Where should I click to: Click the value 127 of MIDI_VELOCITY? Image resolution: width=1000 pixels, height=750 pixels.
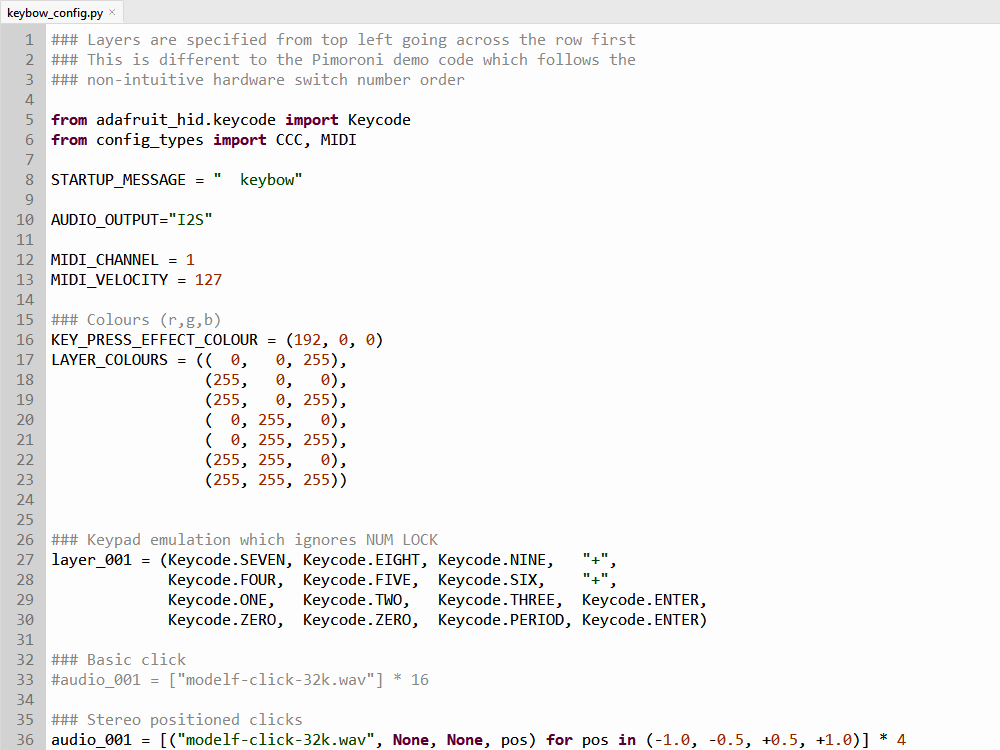coord(208,280)
